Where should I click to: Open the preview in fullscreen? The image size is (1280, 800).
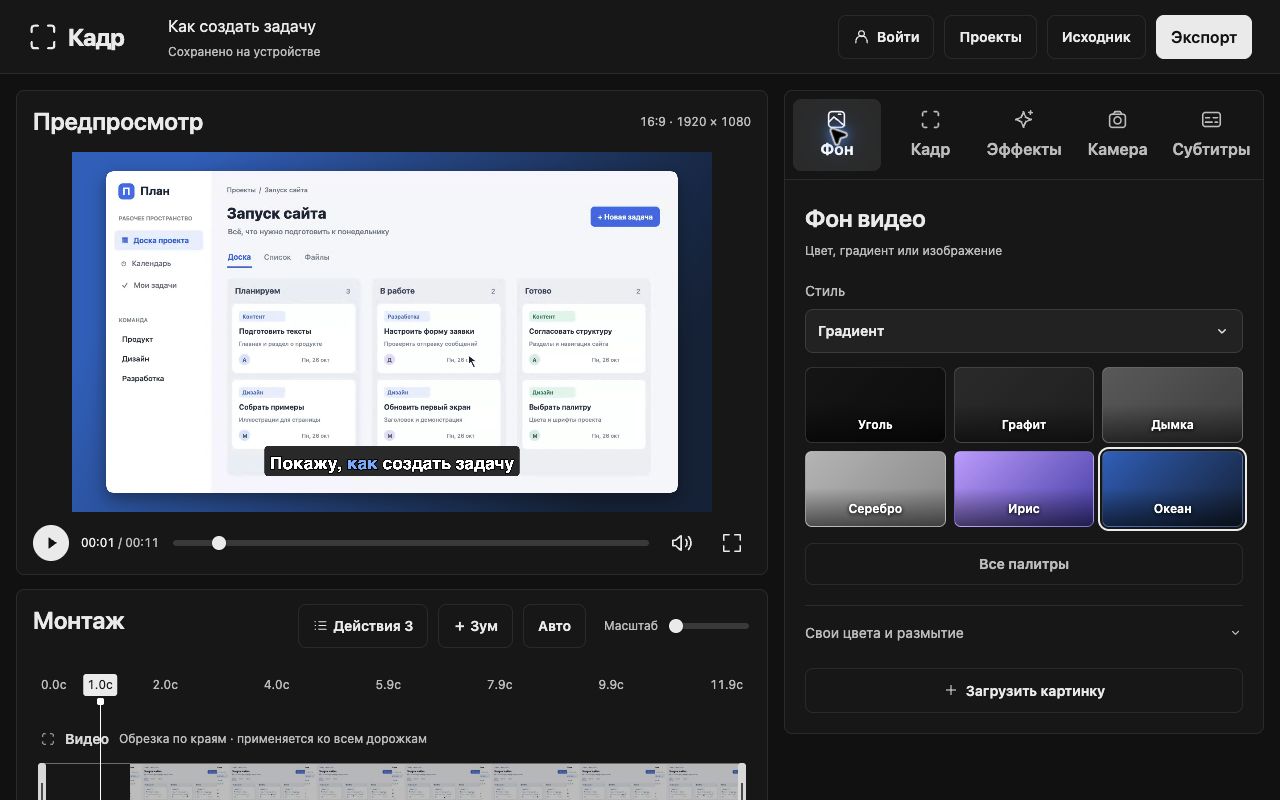click(x=732, y=543)
